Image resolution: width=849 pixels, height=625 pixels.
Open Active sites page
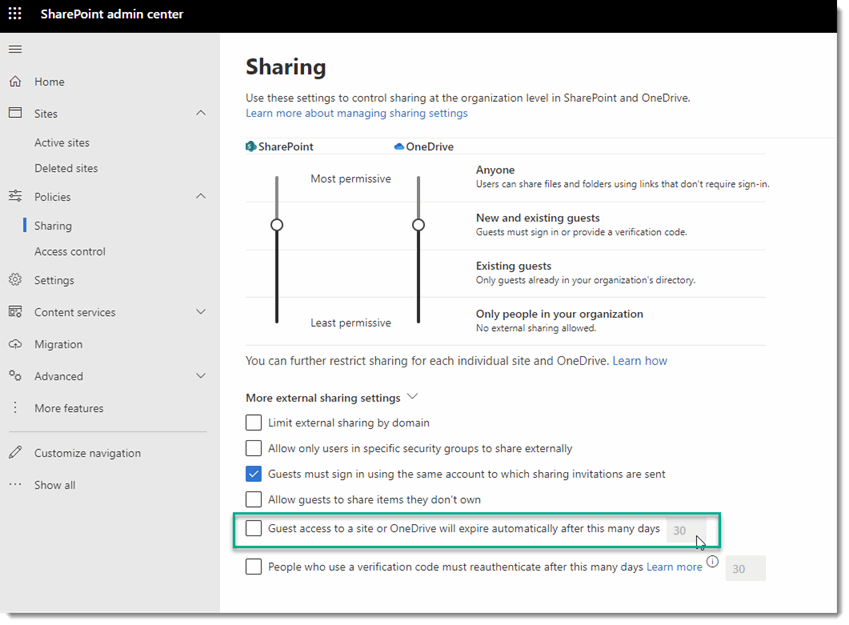coord(62,143)
